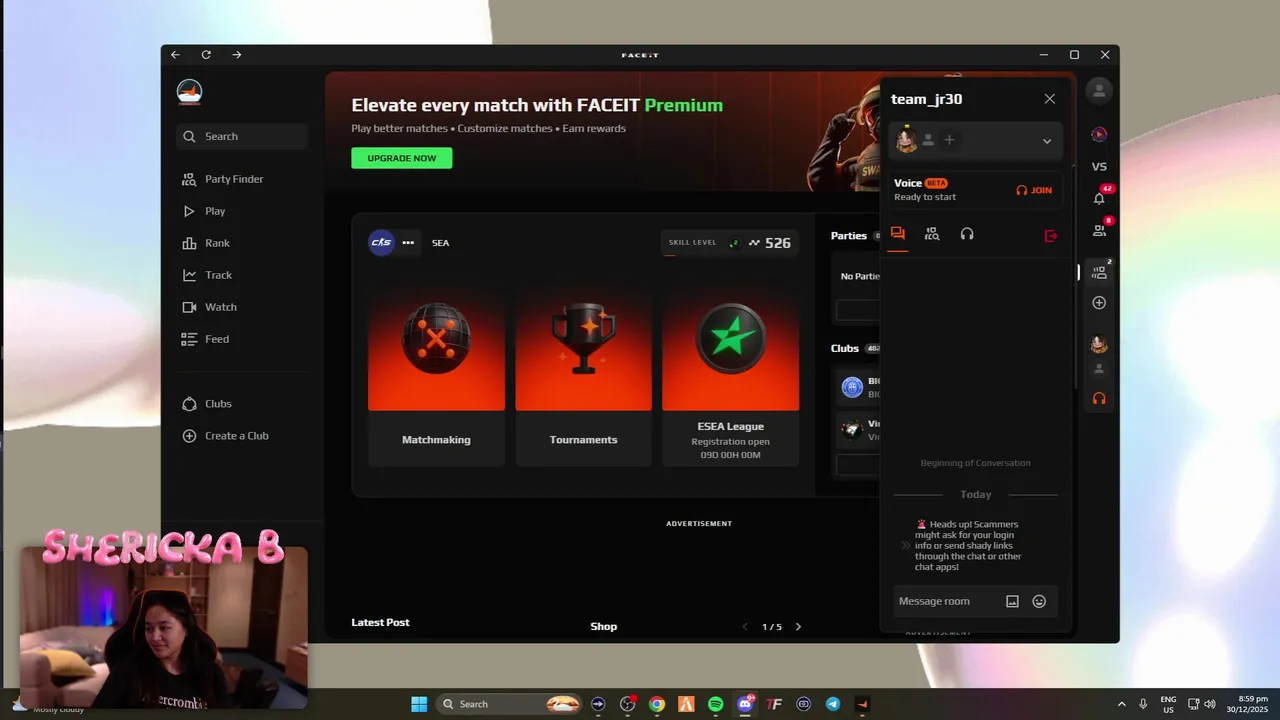Image resolution: width=1280 pixels, height=720 pixels.
Task: Open the Track section
Action: 207,275
